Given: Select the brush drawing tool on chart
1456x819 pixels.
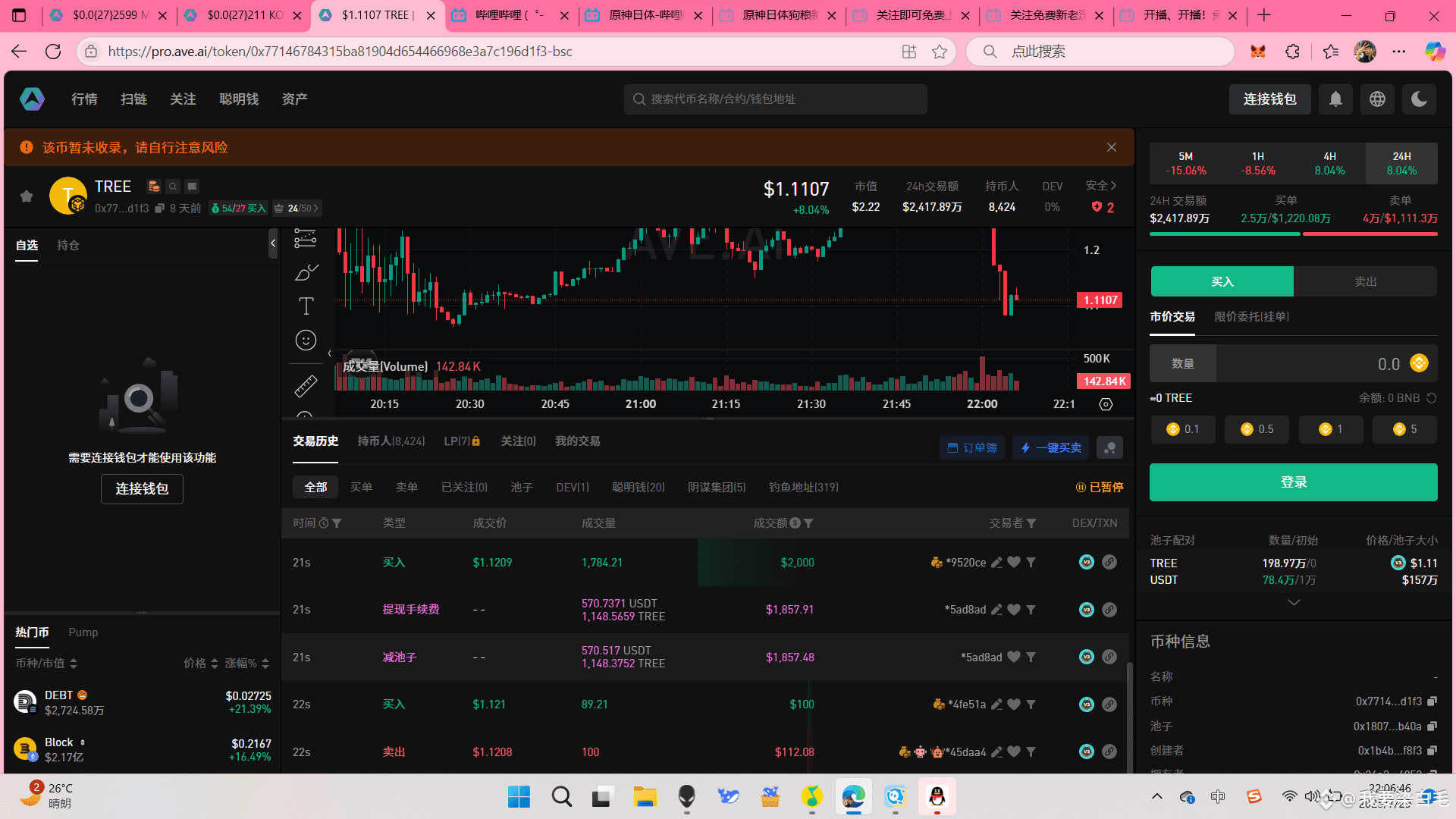Looking at the screenshot, I should click(306, 272).
